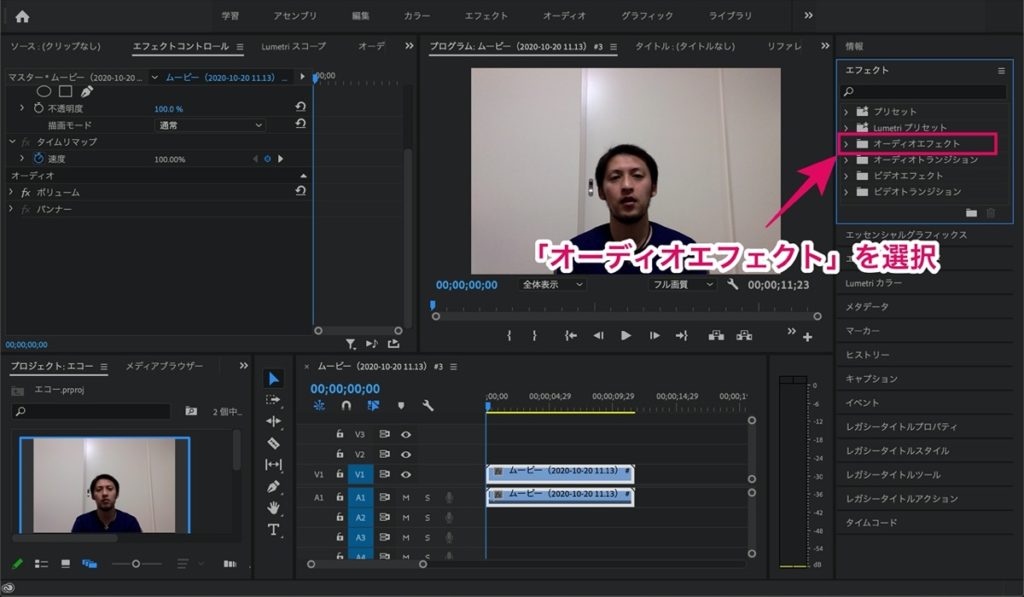
Task: Solo audio track A2
Action: [x=427, y=518]
